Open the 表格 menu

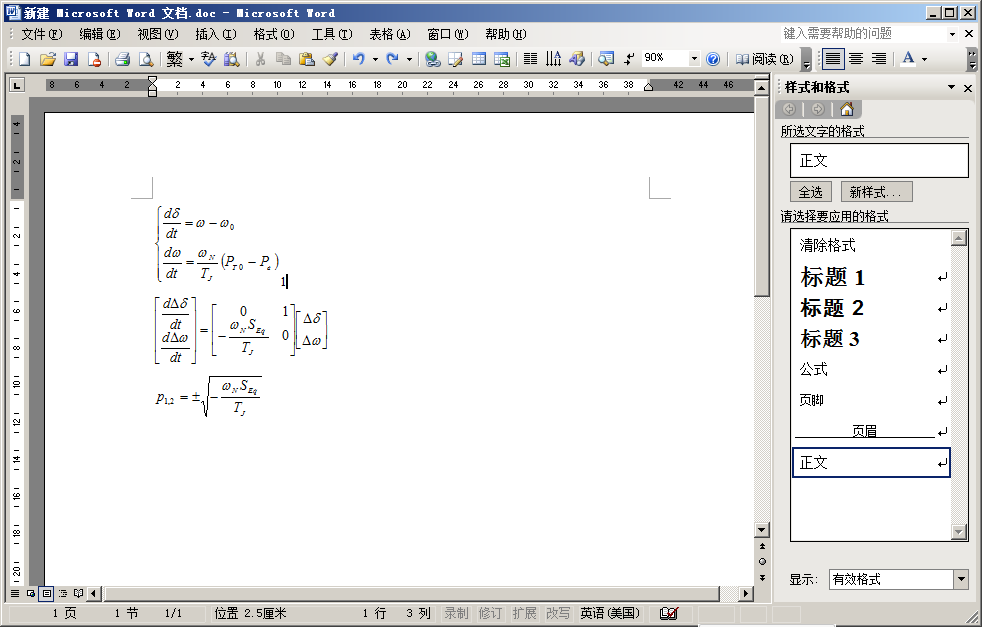[x=390, y=34]
